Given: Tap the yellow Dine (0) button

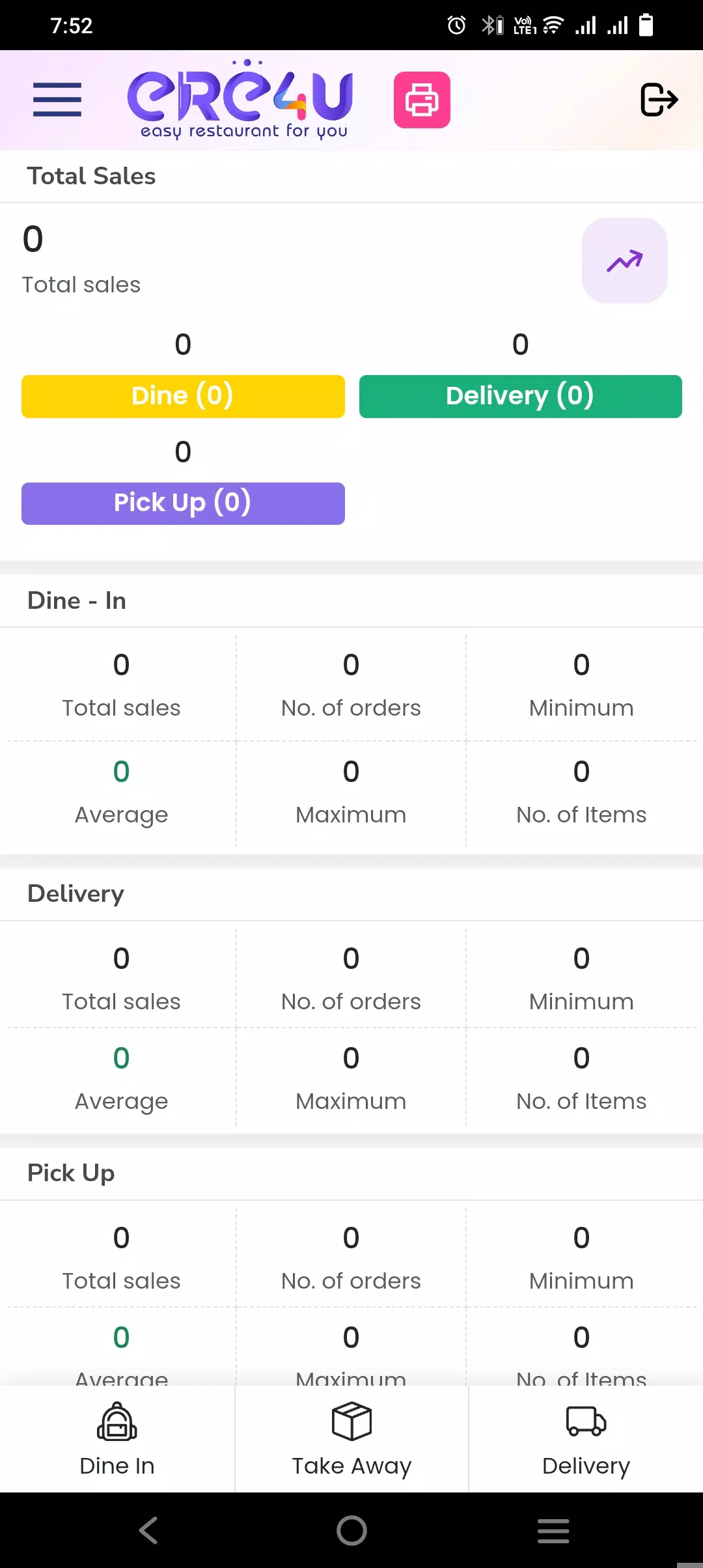Looking at the screenshot, I should pyautogui.click(x=183, y=396).
